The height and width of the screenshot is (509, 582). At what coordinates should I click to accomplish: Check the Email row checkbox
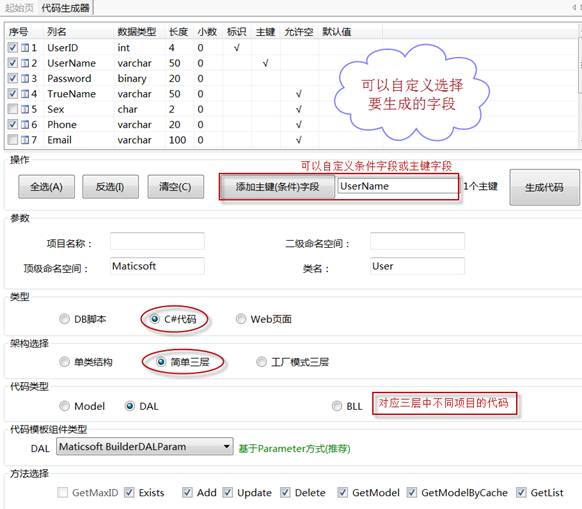(13, 140)
